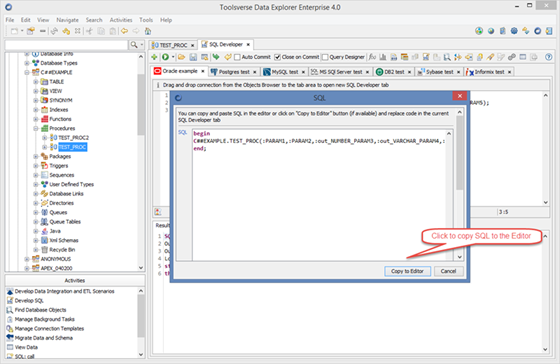Collapse the Procedures tree node
Screen dimensions: 560x364
(36, 128)
